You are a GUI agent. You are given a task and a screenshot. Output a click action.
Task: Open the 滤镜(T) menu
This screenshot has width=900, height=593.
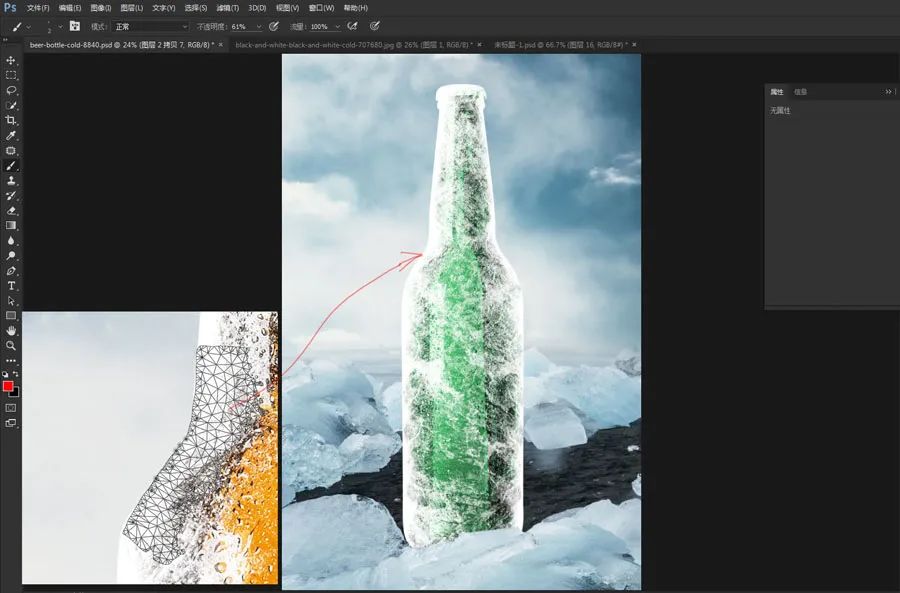tap(227, 8)
